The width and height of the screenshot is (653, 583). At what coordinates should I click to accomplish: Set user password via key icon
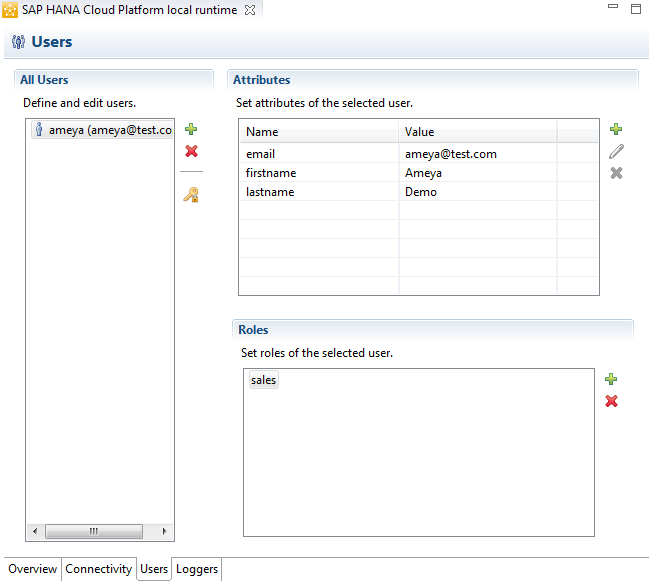pos(191,195)
